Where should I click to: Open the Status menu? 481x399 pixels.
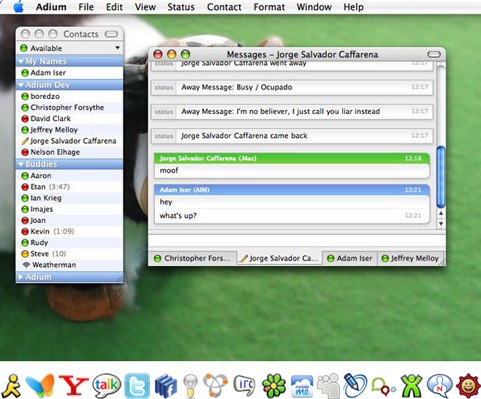point(181,7)
